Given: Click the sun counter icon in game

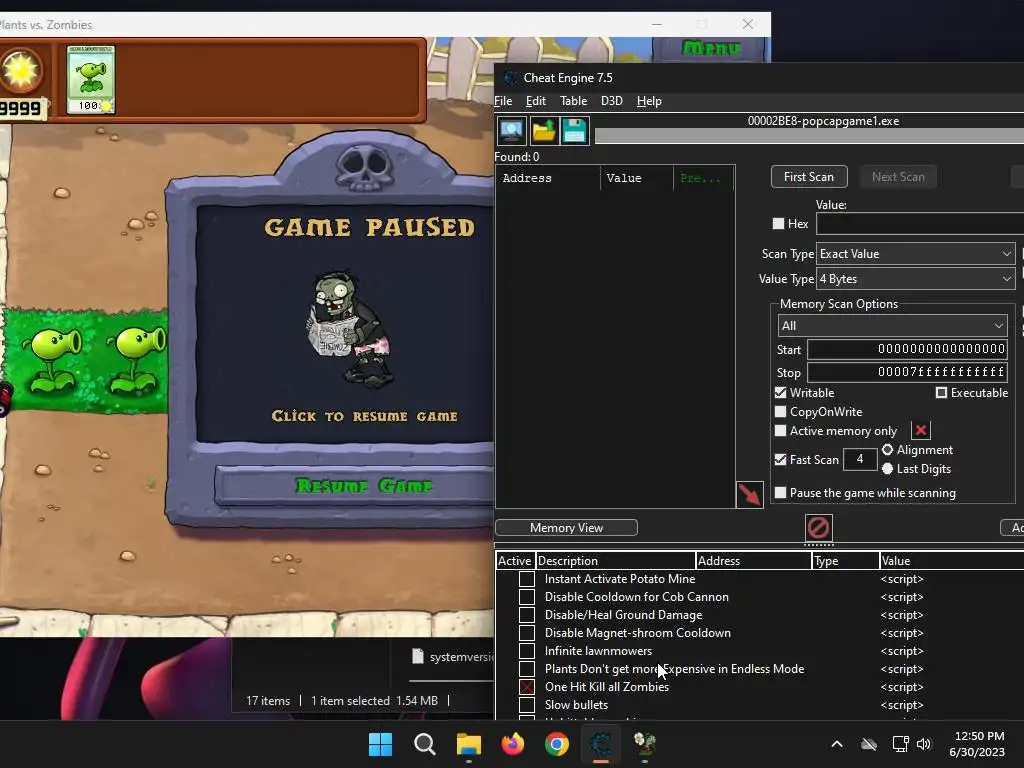Looking at the screenshot, I should (20, 70).
